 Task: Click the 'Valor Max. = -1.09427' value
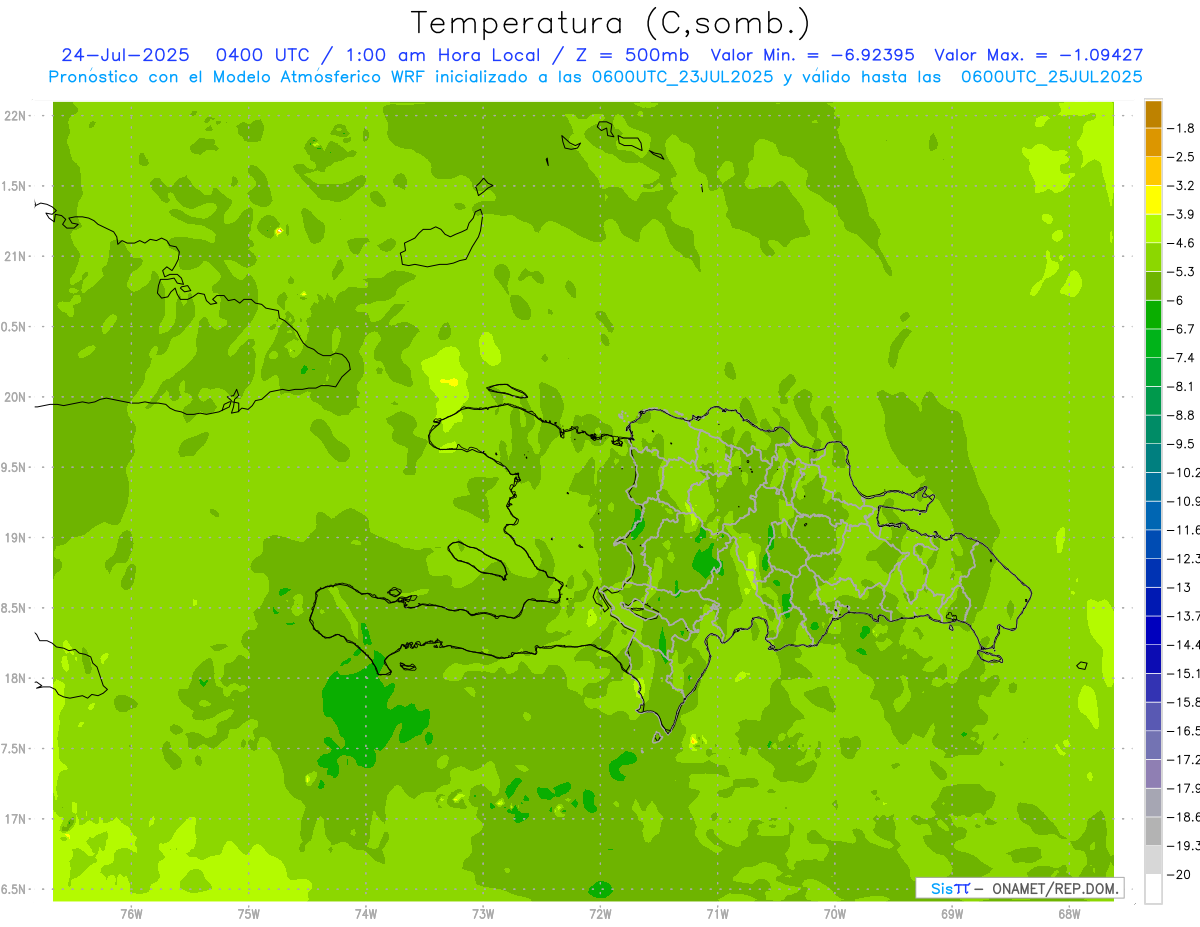click(1038, 55)
